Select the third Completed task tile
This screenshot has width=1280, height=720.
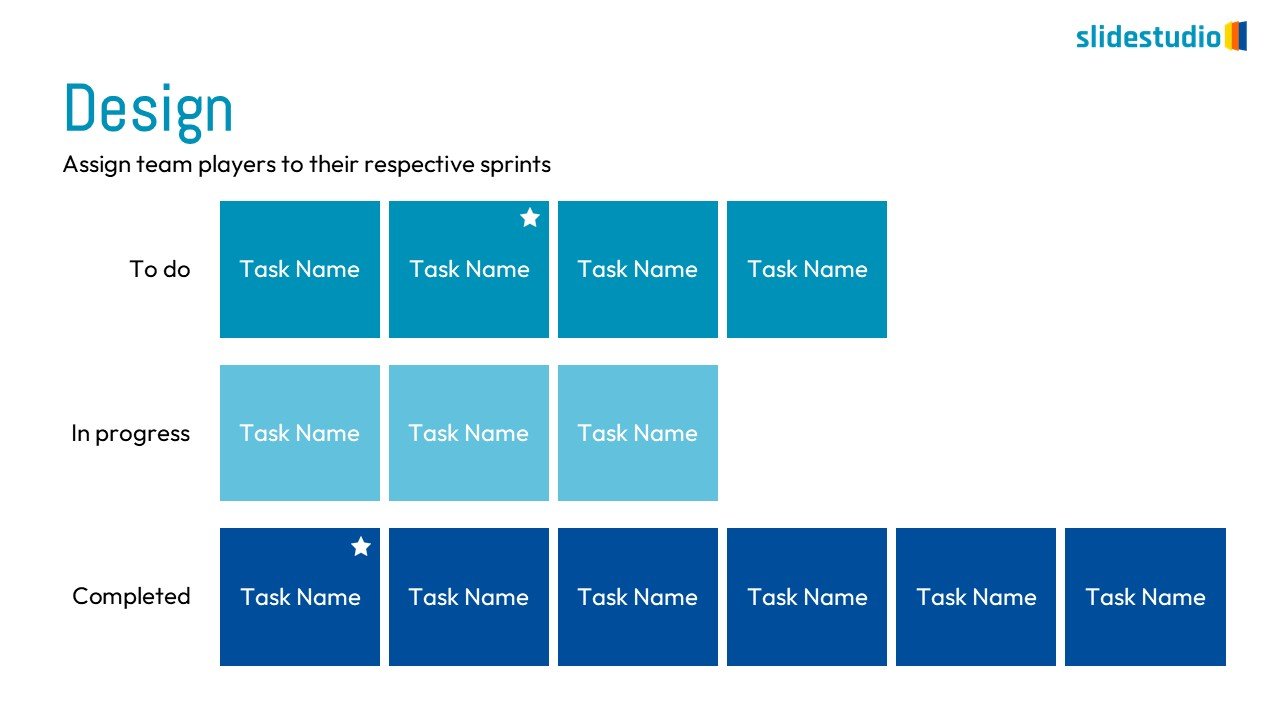[638, 597]
